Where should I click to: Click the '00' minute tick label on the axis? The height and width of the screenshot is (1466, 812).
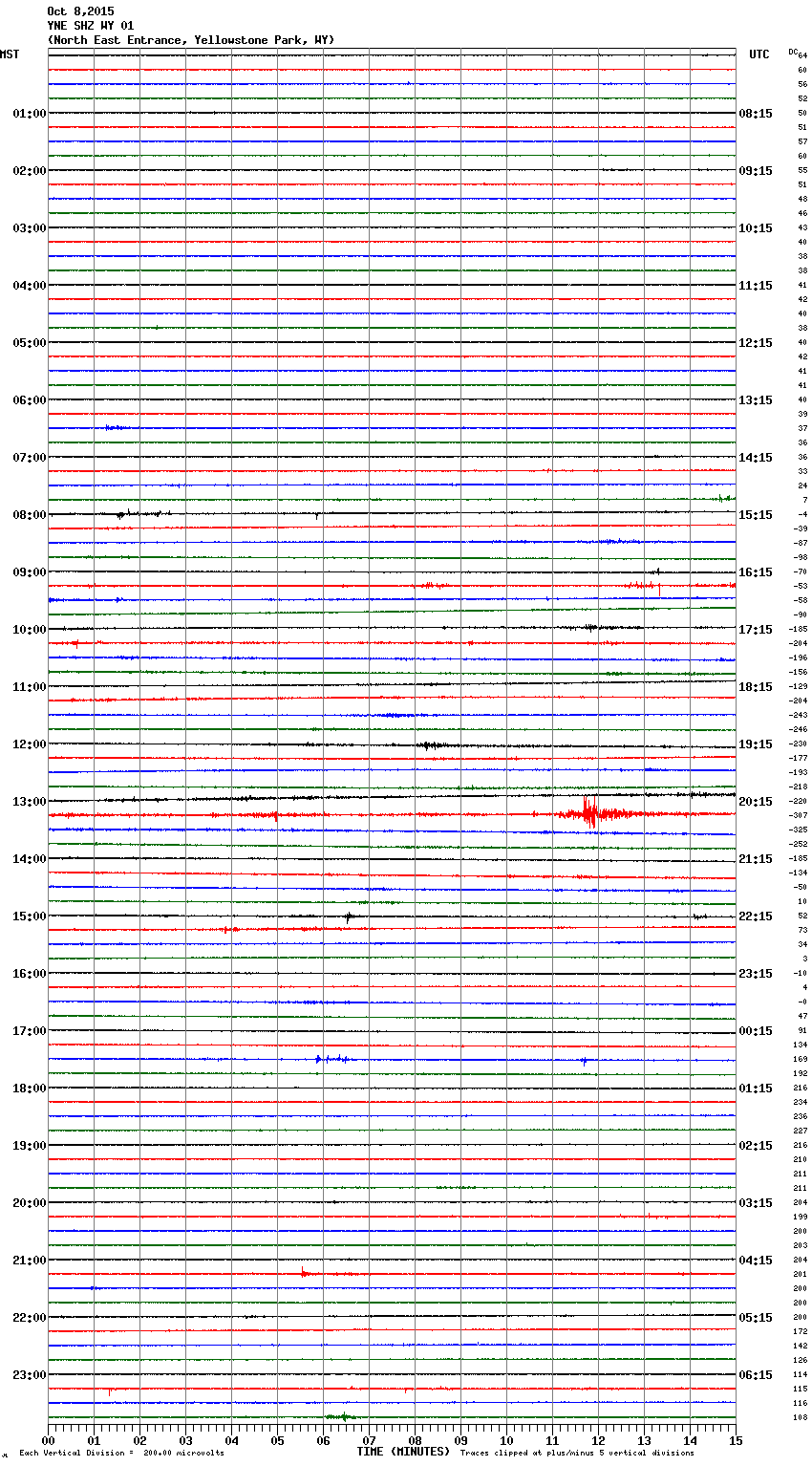[x=48, y=1441]
